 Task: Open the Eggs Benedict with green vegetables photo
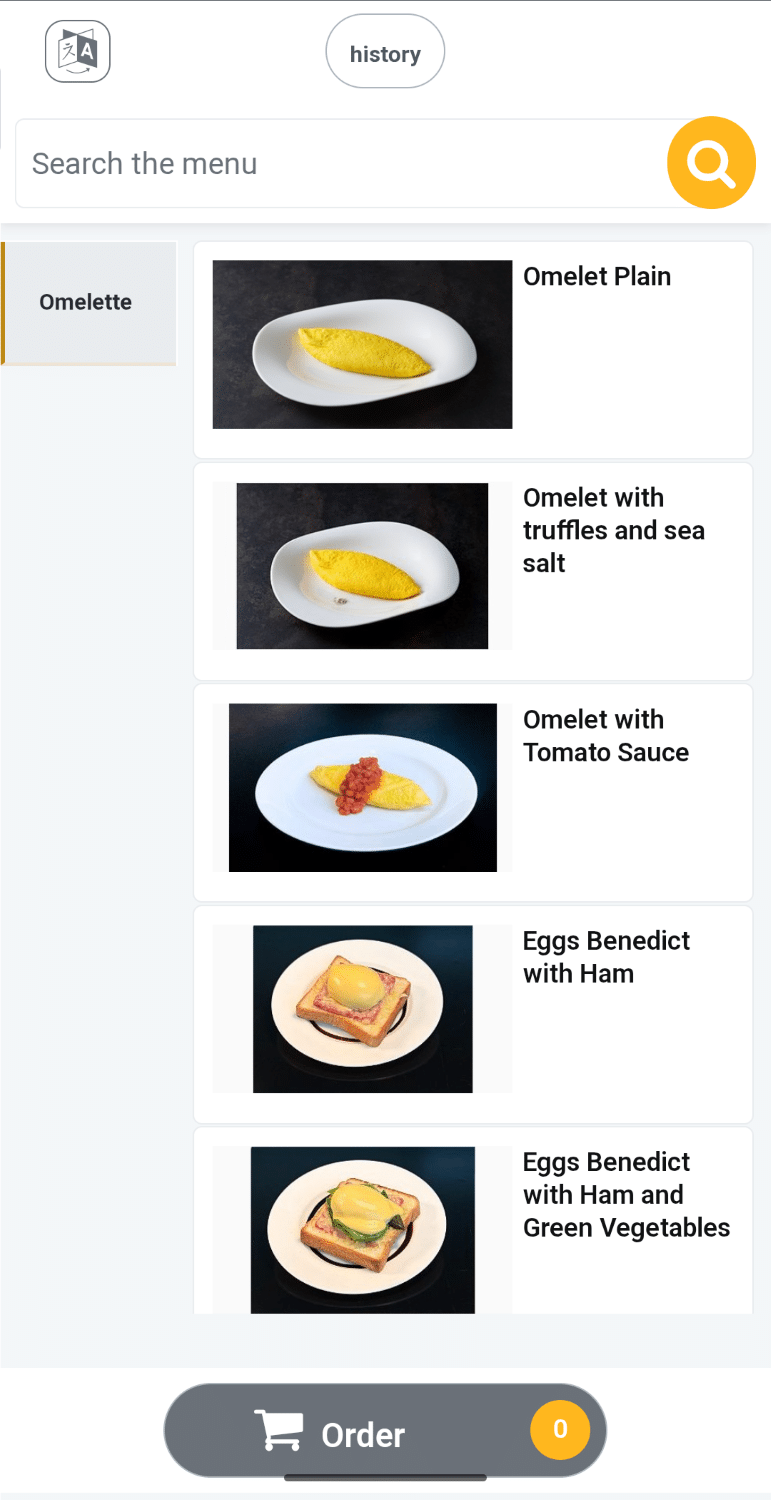362,1230
